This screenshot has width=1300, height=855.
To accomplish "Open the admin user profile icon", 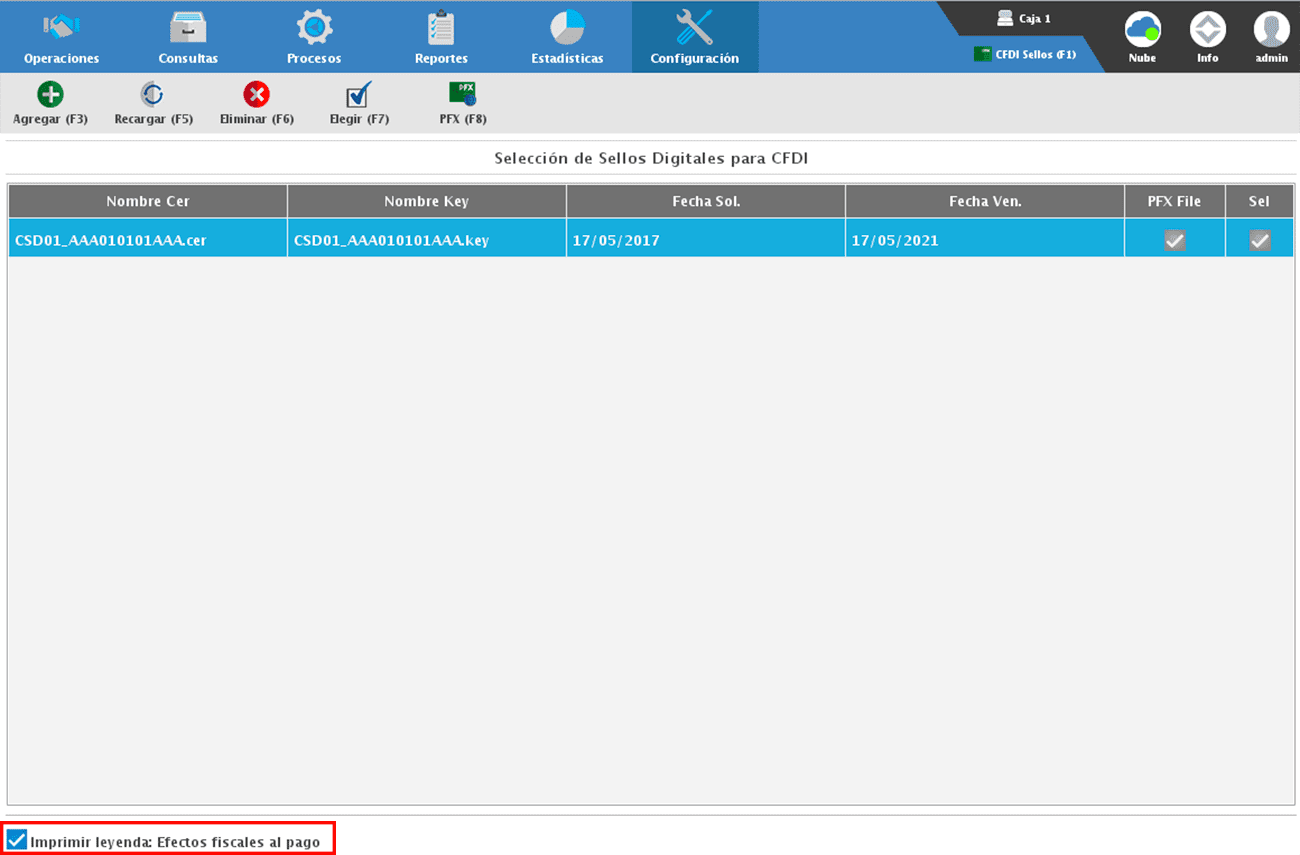I will point(1271,30).
